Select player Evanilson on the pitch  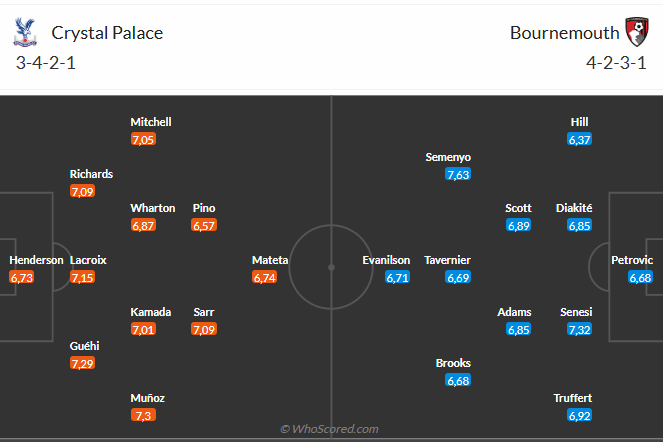[386, 260]
